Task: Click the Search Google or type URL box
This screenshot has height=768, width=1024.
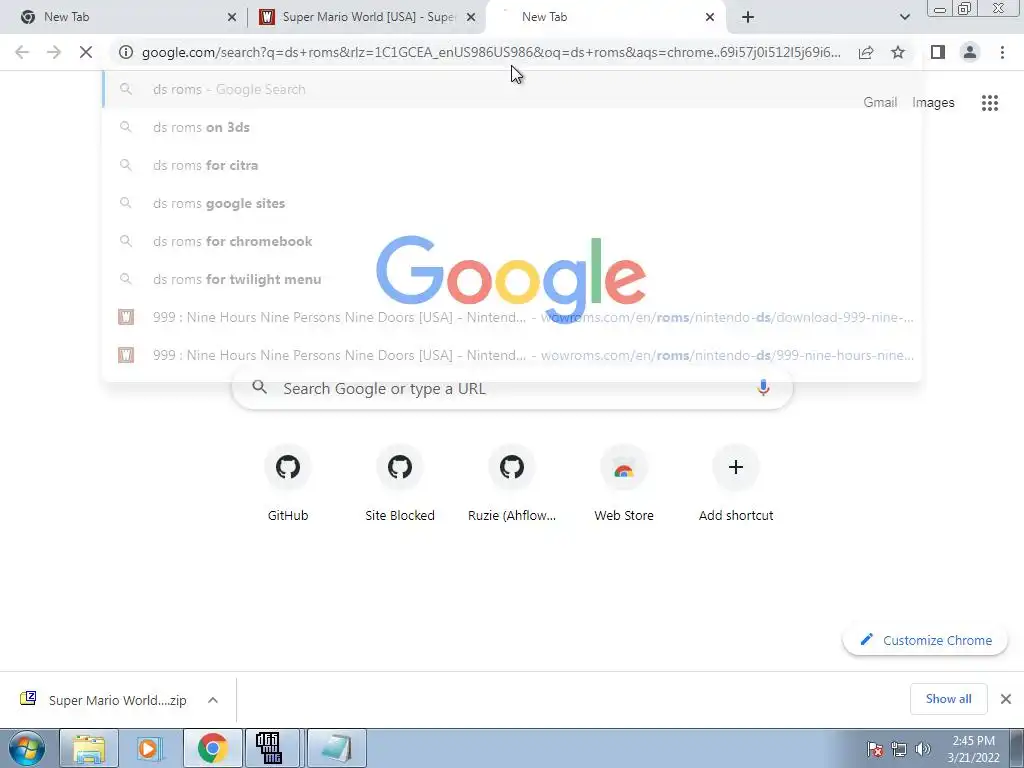Action: [512, 389]
